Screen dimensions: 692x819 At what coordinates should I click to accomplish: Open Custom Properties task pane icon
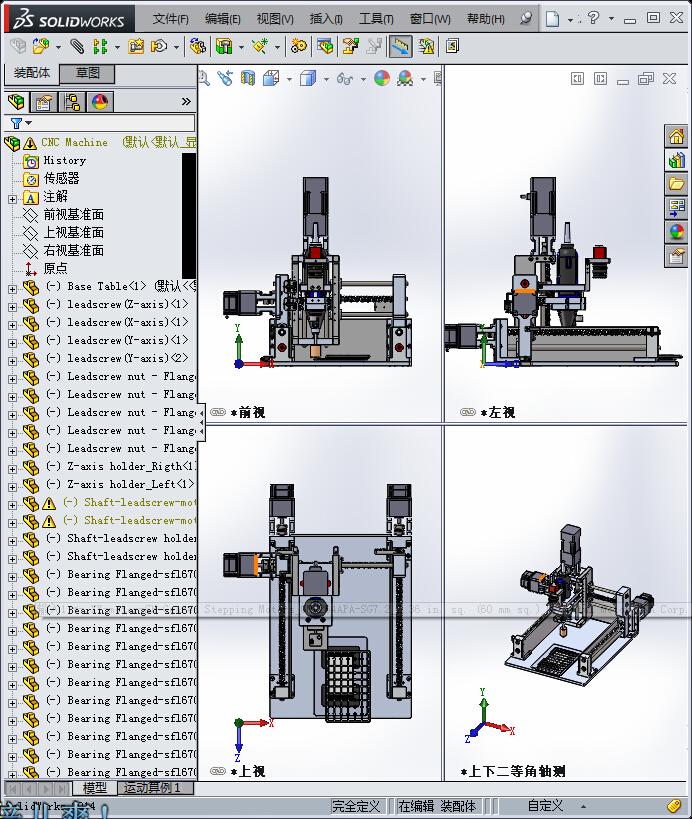click(x=676, y=256)
